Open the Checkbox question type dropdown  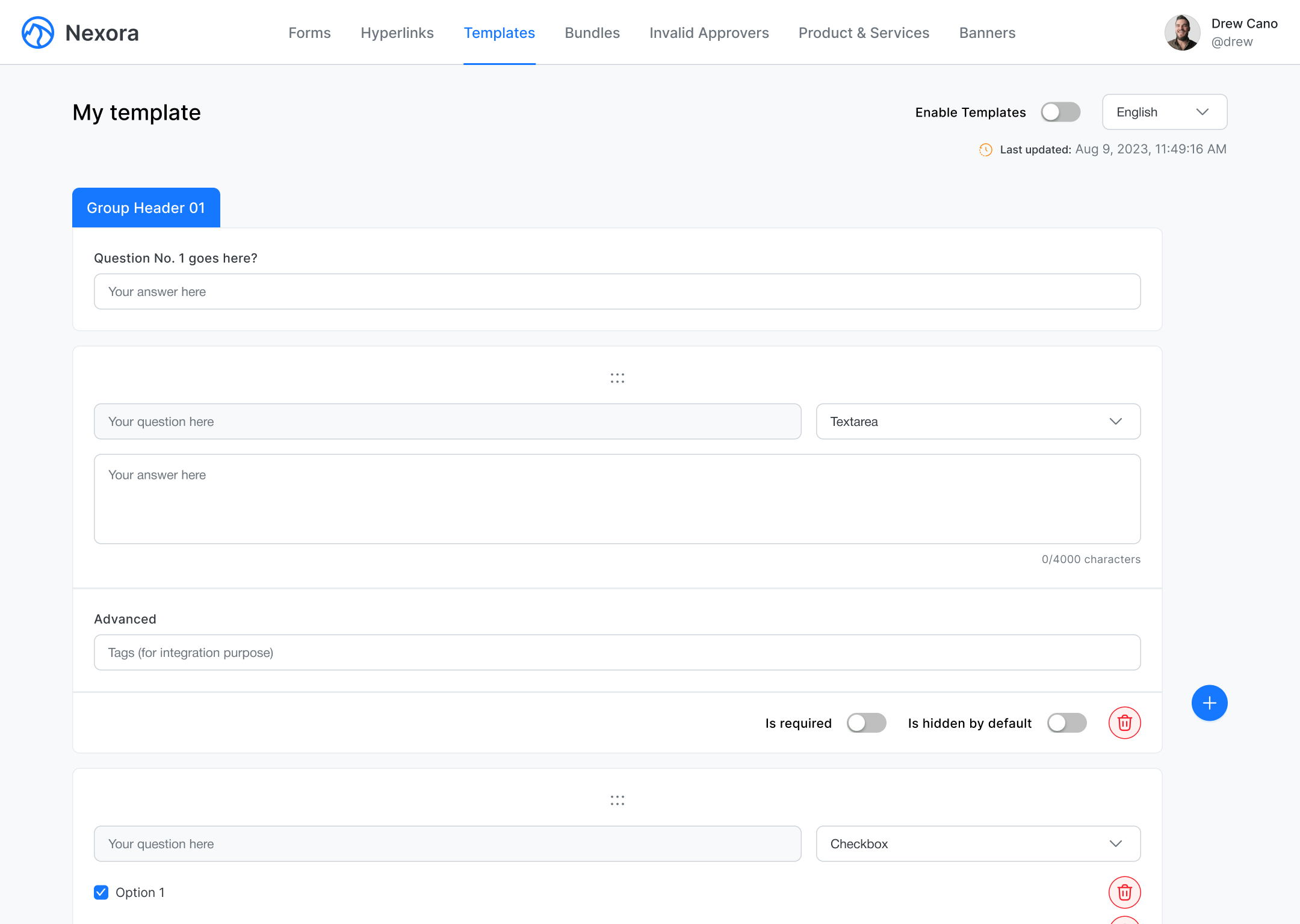click(x=977, y=843)
